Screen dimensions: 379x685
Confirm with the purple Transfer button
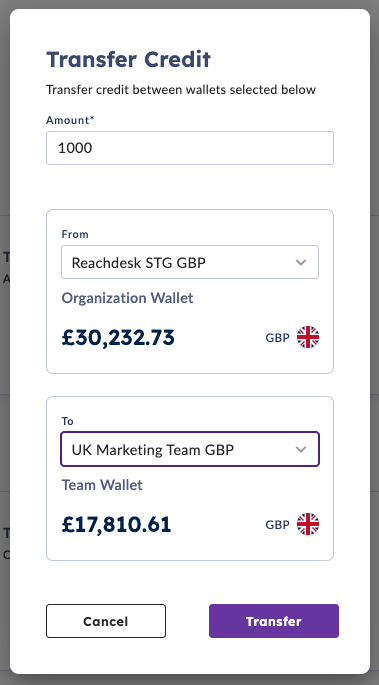coord(274,621)
